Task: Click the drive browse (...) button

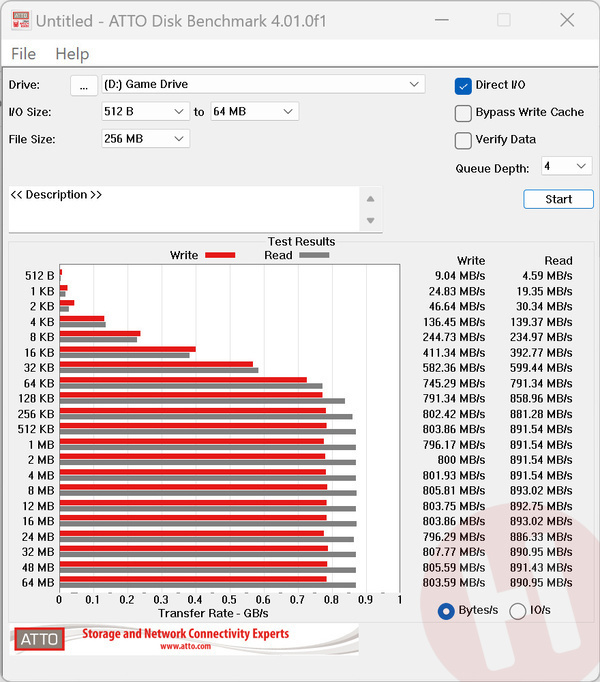Action: [x=84, y=85]
